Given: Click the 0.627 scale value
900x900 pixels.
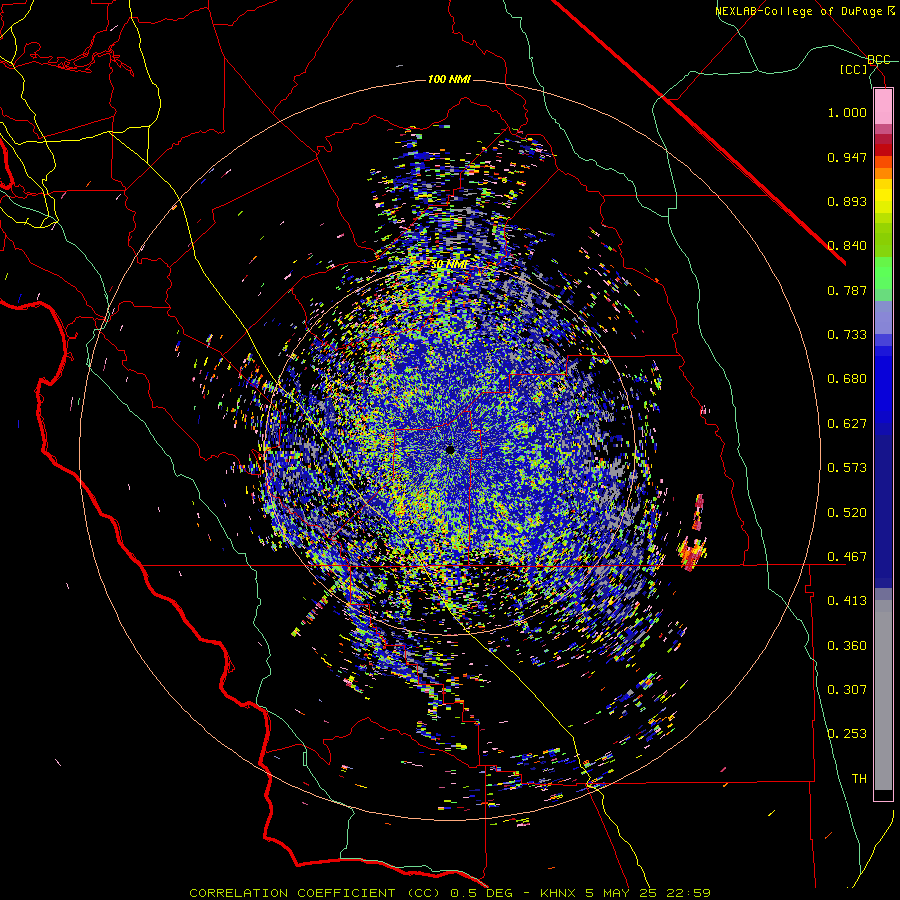Looking at the screenshot, I should [847, 424].
